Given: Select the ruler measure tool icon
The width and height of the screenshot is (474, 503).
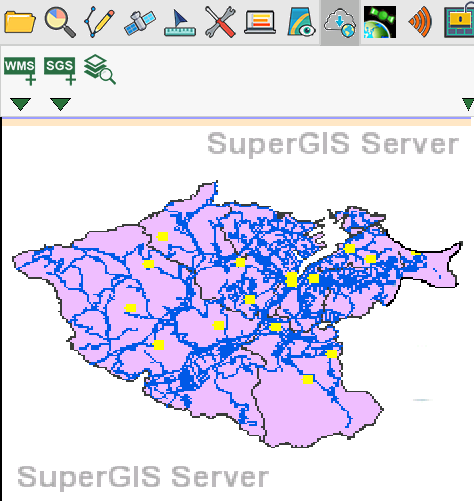Looking at the screenshot, I should coord(180,23).
